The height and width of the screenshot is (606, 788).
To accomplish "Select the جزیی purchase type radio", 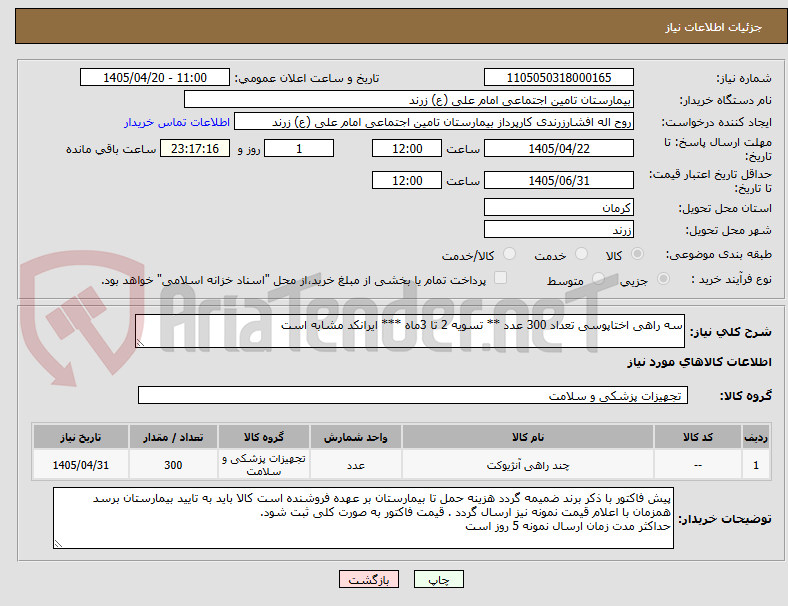I will [x=663, y=278].
